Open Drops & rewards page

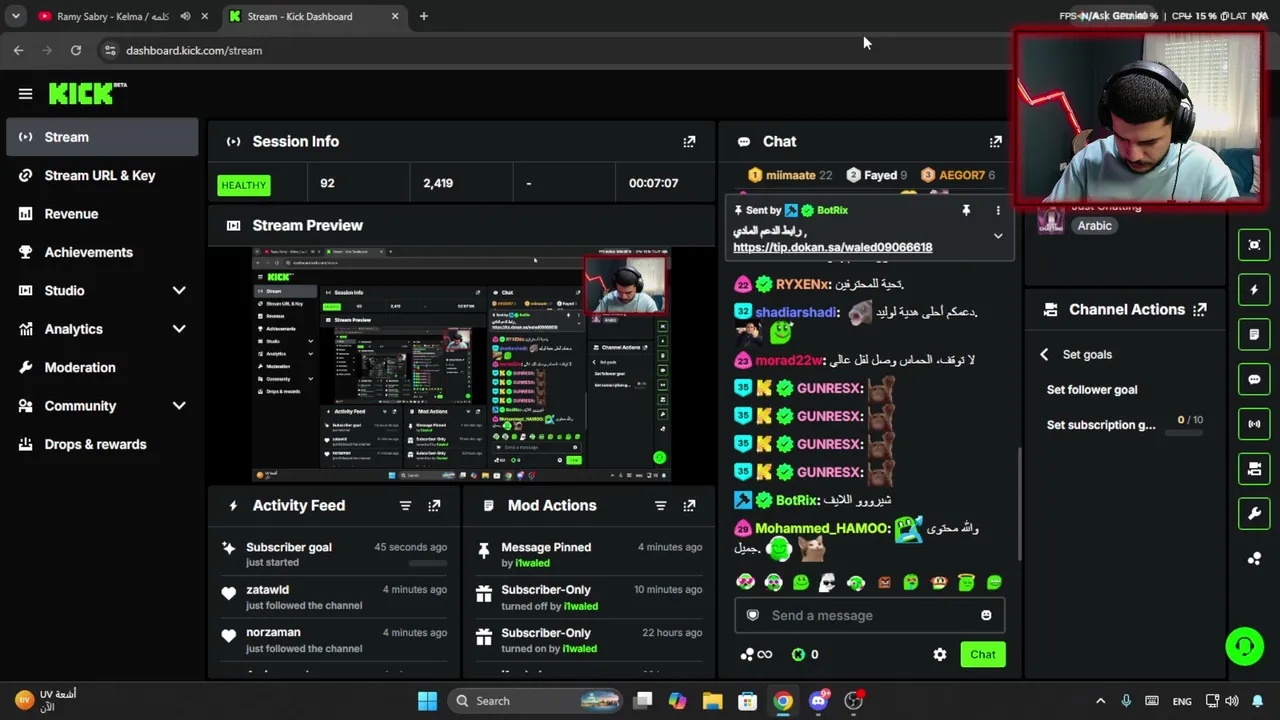(x=102, y=445)
